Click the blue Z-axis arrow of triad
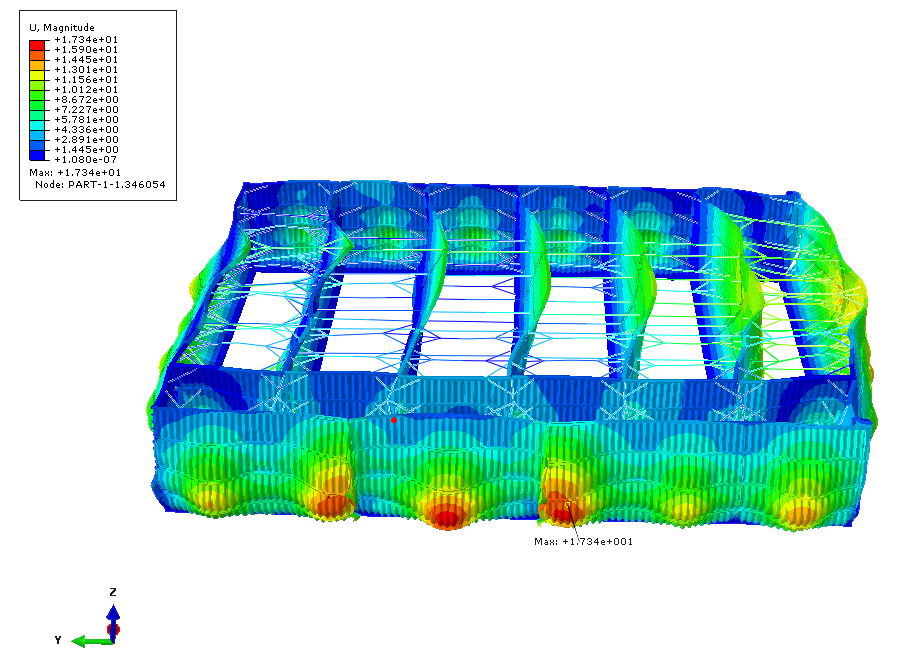The height and width of the screenshot is (665, 906). [113, 613]
